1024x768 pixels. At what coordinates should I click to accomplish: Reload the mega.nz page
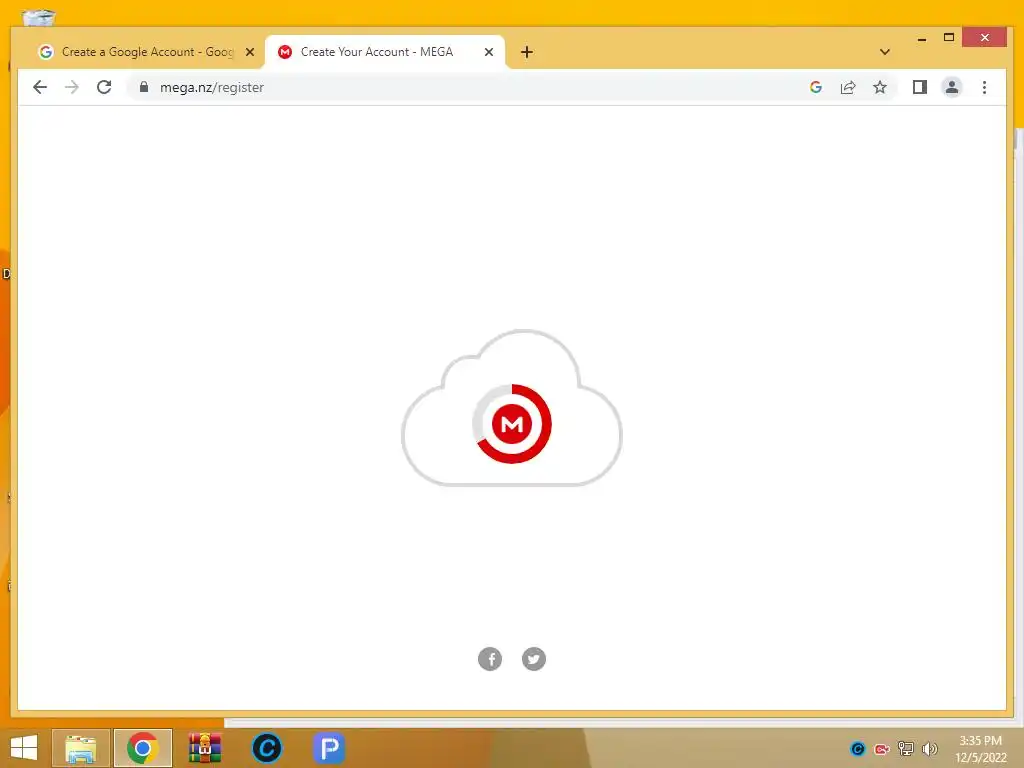point(104,88)
